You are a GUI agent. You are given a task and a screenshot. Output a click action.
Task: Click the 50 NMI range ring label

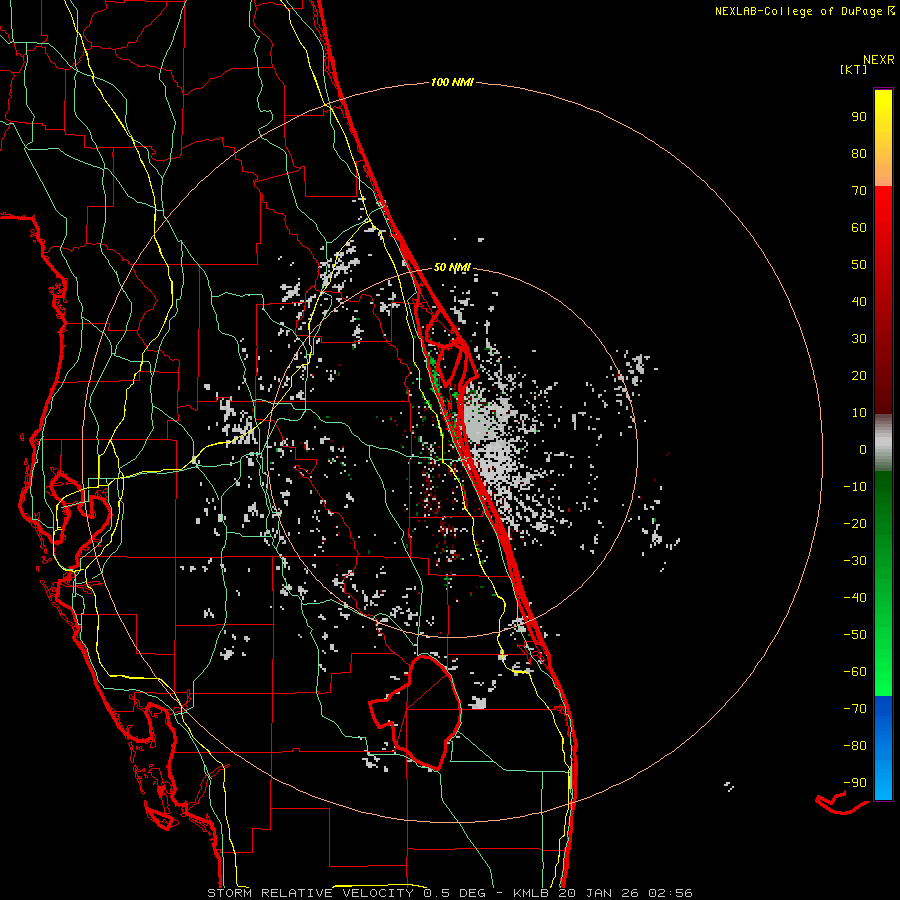[x=452, y=267]
